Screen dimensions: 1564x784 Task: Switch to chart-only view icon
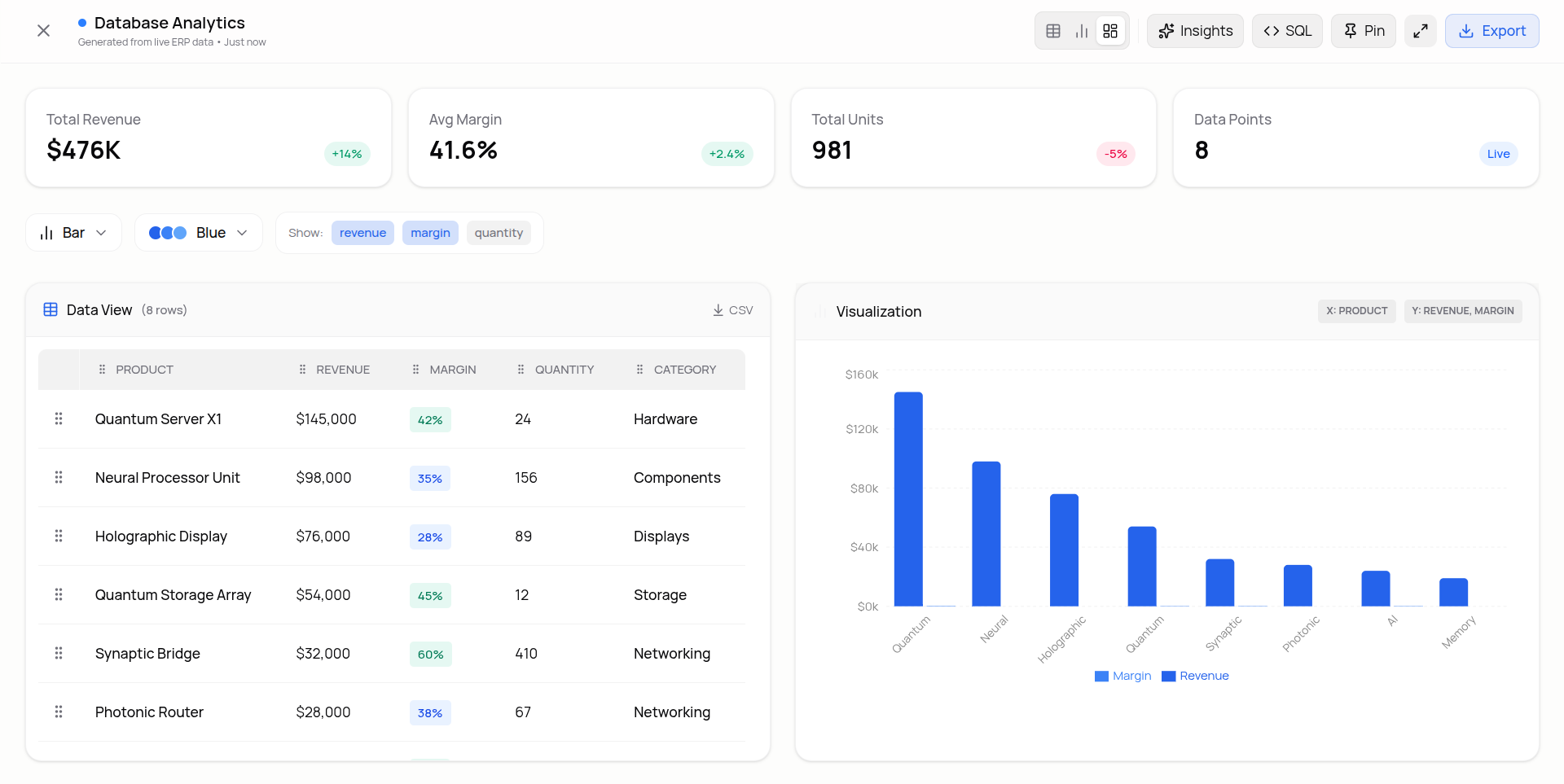click(1082, 31)
